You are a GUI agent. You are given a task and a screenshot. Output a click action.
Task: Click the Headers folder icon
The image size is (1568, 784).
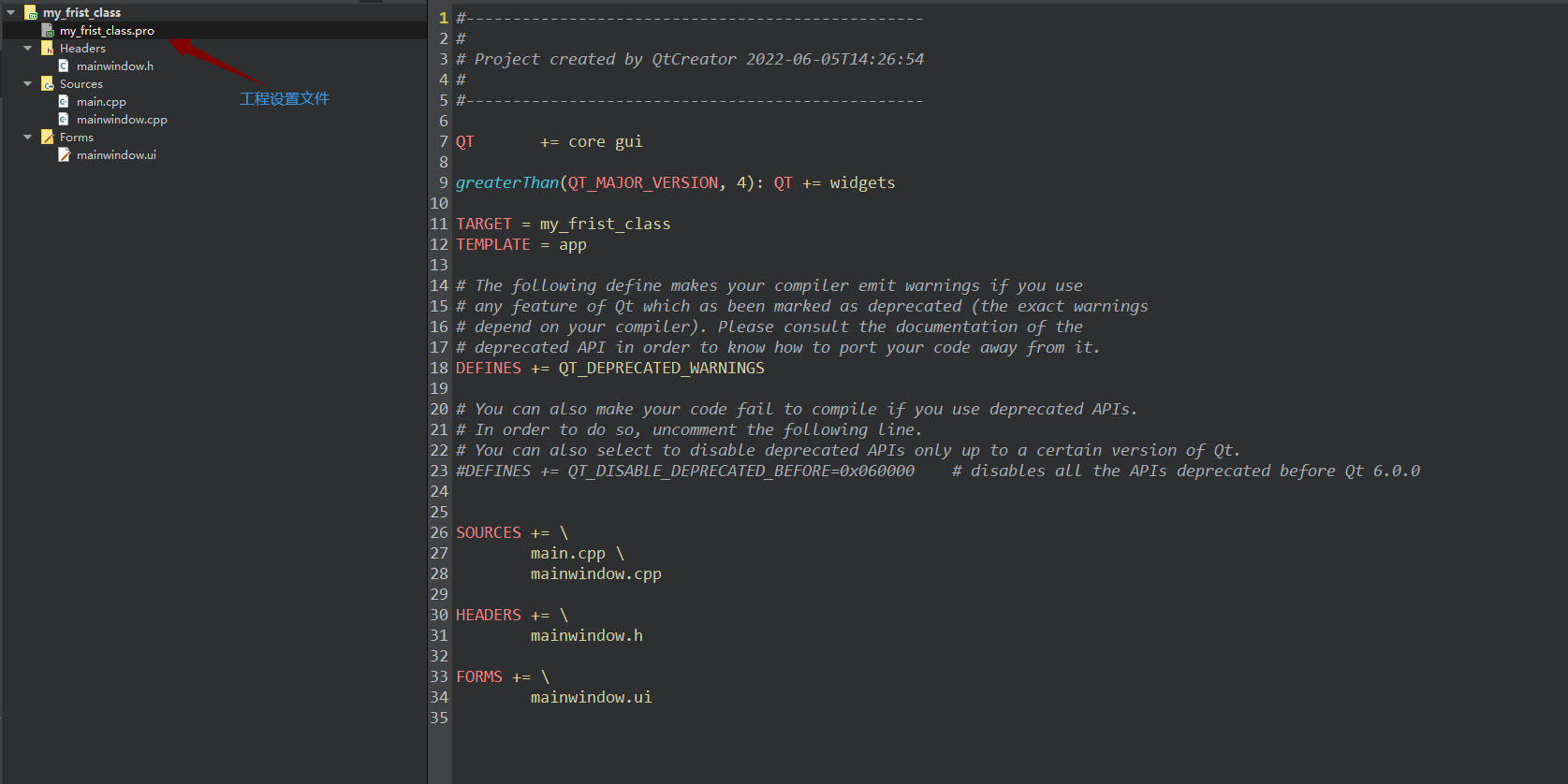pyautogui.click(x=48, y=49)
